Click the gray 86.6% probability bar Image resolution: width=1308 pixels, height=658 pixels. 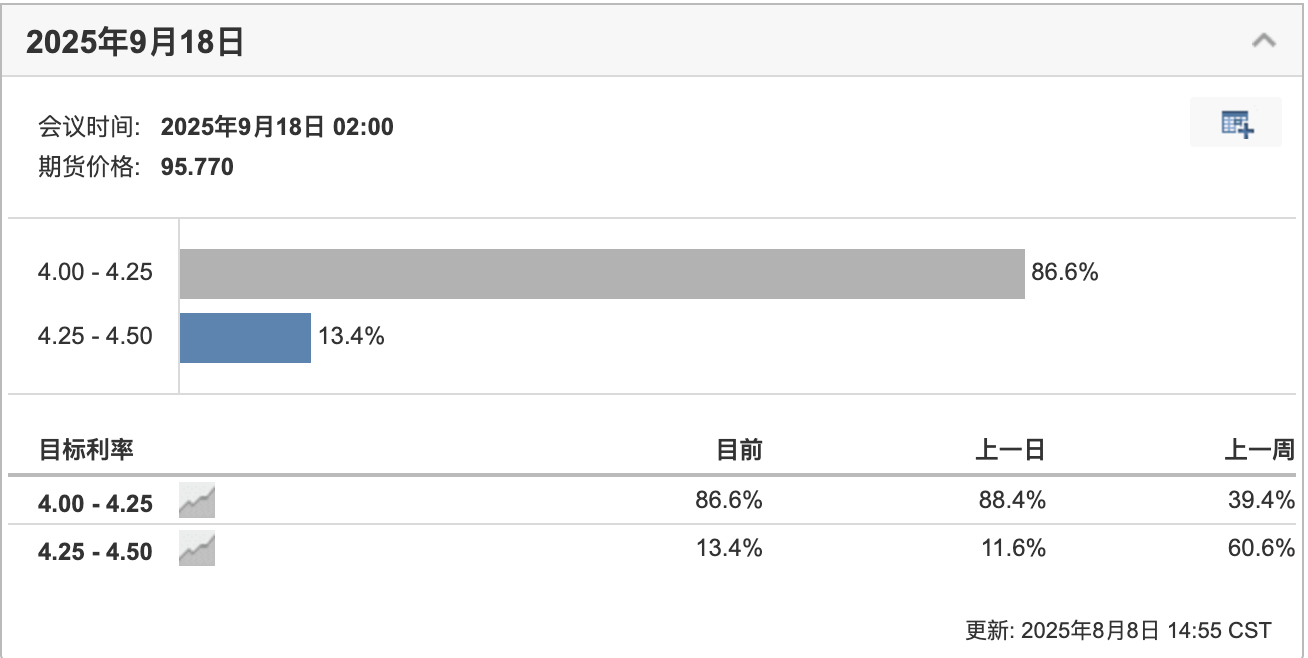[x=600, y=271]
